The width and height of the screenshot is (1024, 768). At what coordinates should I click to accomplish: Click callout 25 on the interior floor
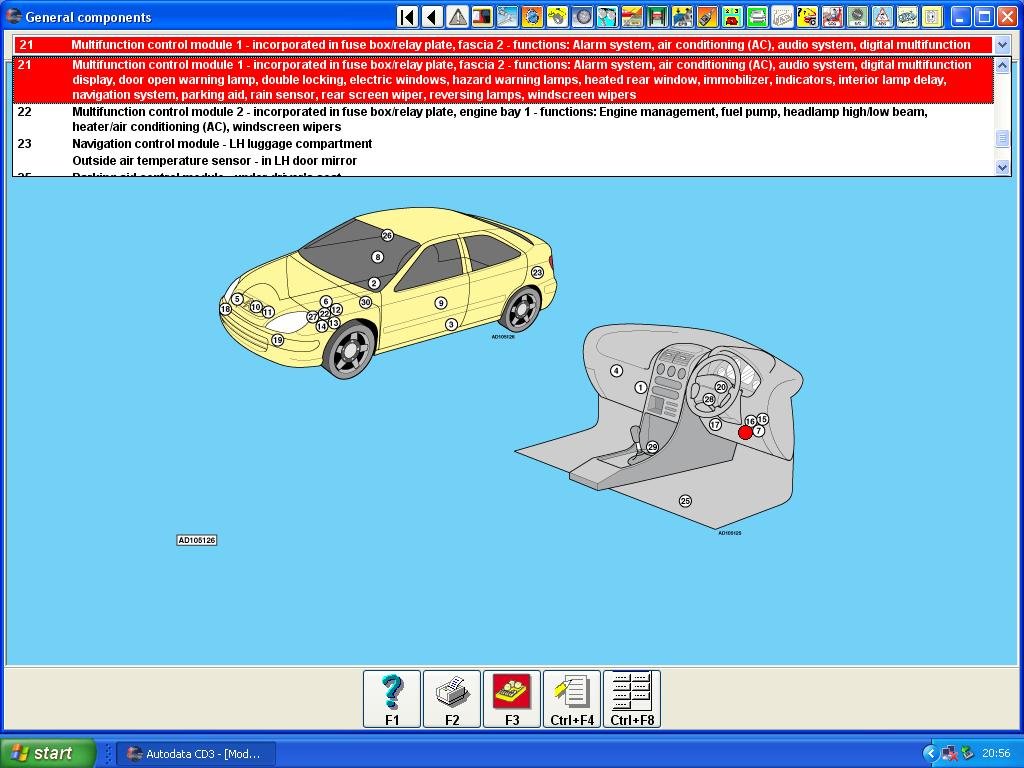tap(685, 501)
